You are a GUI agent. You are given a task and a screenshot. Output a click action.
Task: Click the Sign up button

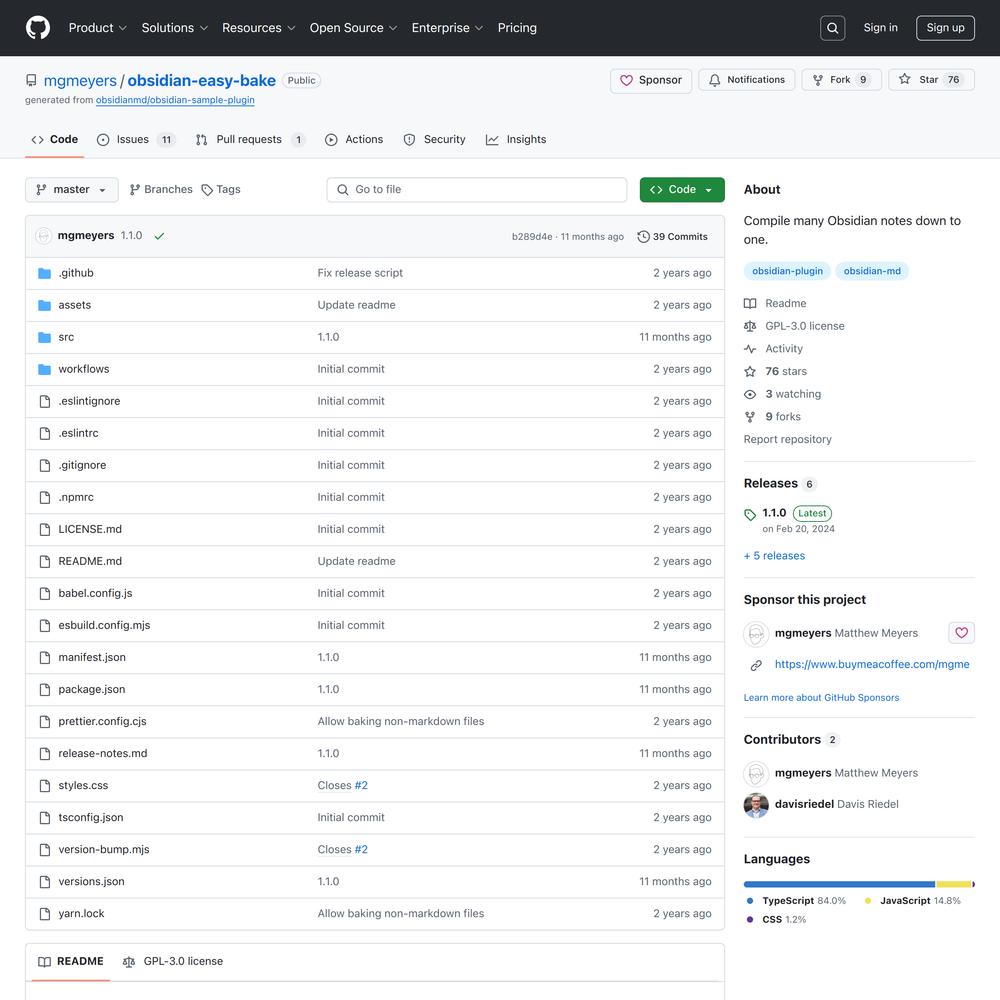pos(945,28)
